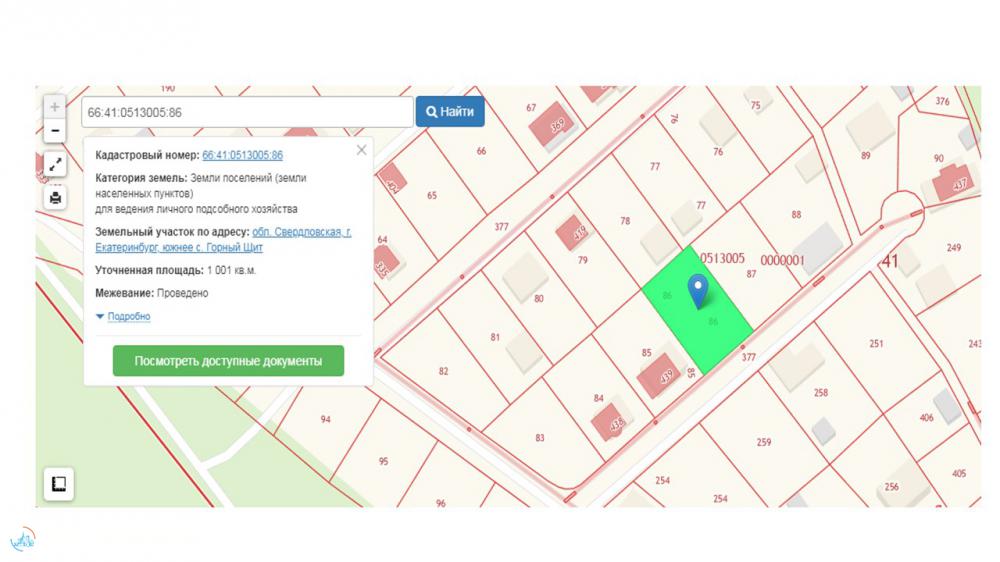The width and height of the screenshot is (1000, 562).
Task: Close the parcel info popup
Action: tap(361, 150)
